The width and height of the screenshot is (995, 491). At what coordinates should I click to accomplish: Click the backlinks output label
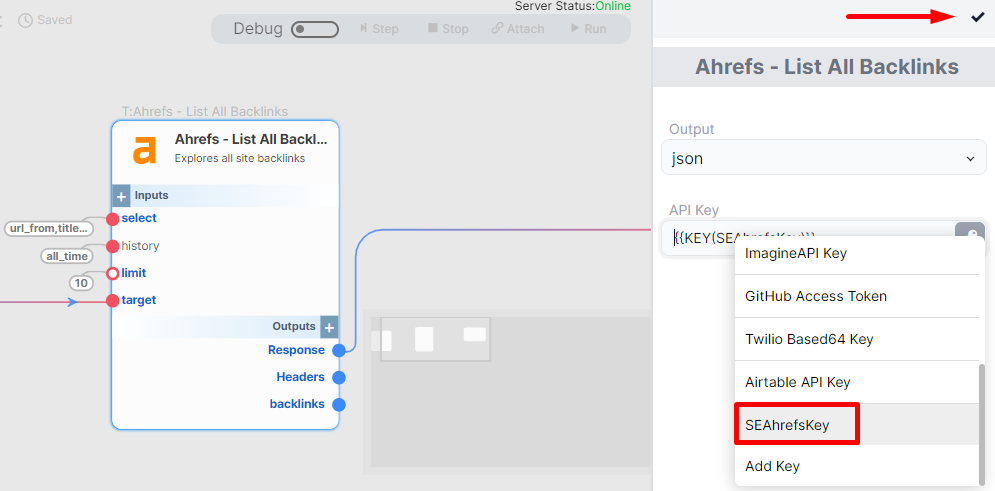pos(297,404)
